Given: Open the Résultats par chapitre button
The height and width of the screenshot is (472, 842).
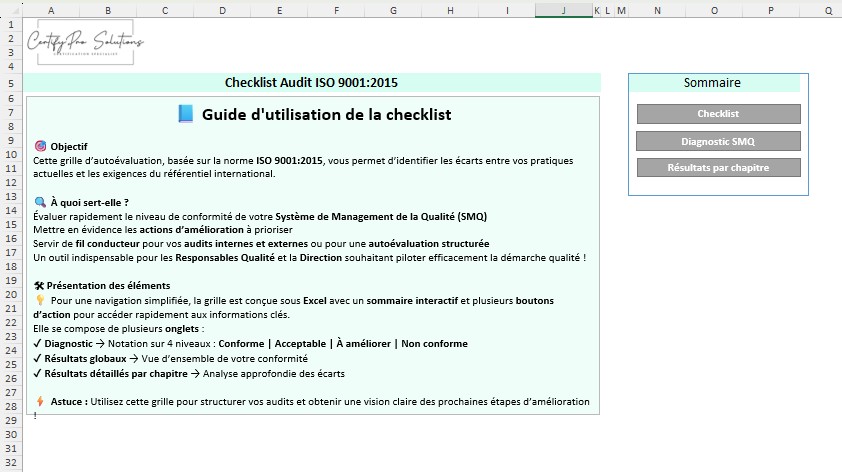Looking at the screenshot, I should pyautogui.click(x=718, y=168).
